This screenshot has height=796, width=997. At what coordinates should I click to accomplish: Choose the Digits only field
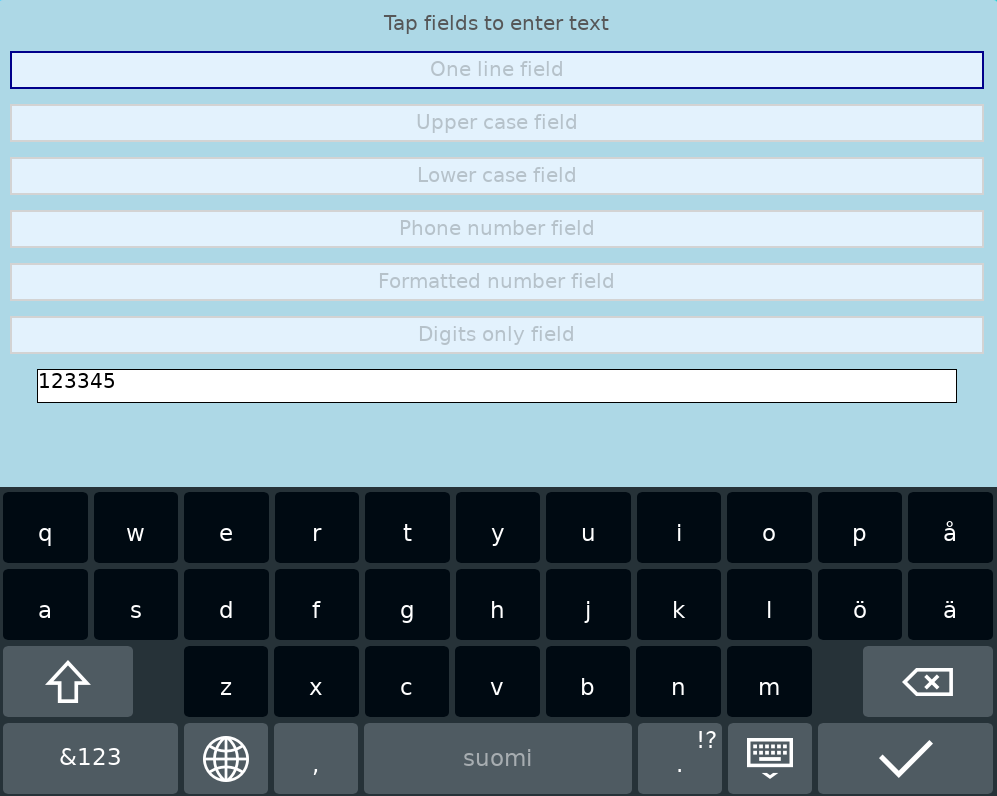[x=497, y=335]
